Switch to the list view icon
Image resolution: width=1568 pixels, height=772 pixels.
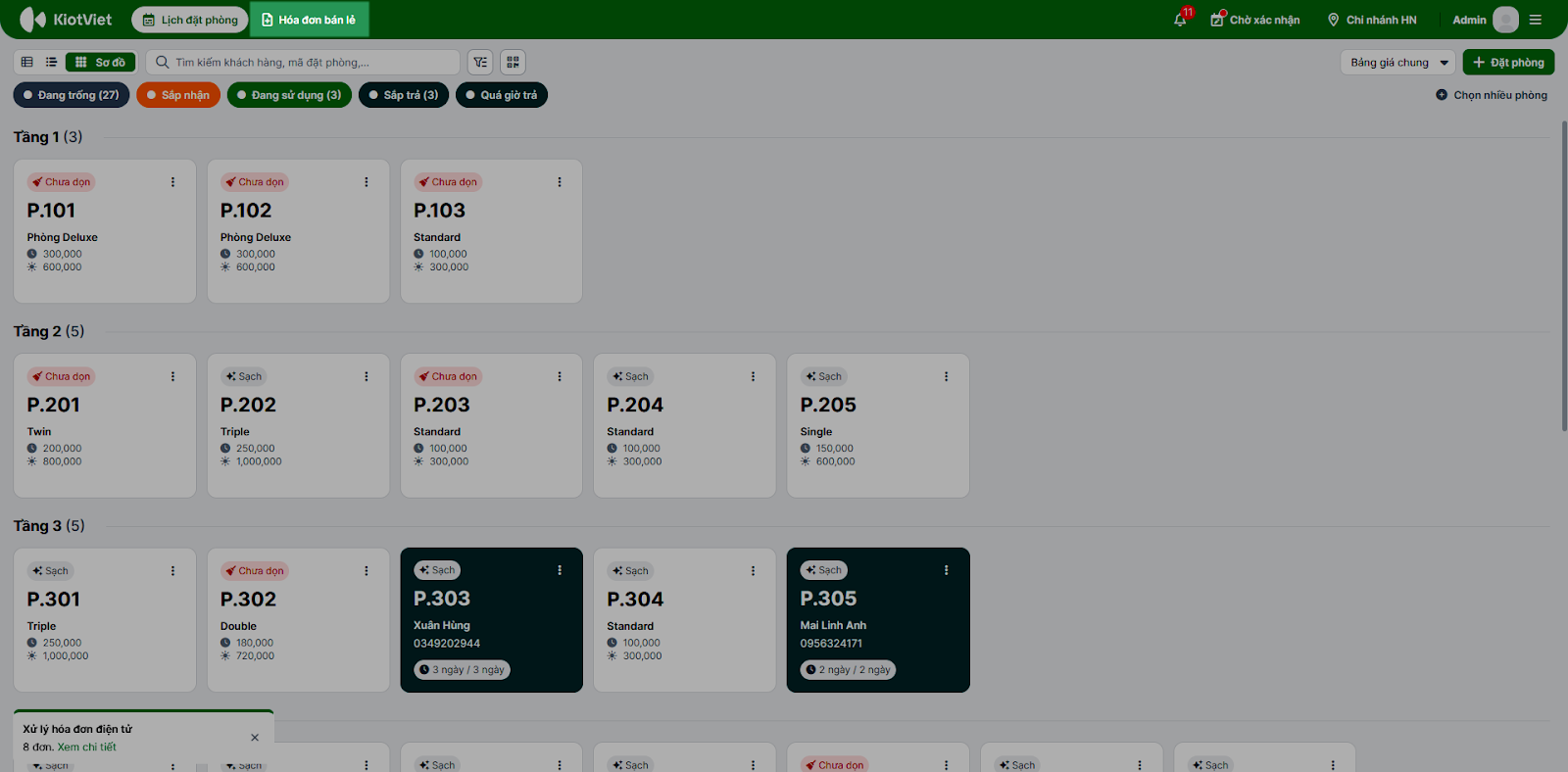tap(51, 62)
